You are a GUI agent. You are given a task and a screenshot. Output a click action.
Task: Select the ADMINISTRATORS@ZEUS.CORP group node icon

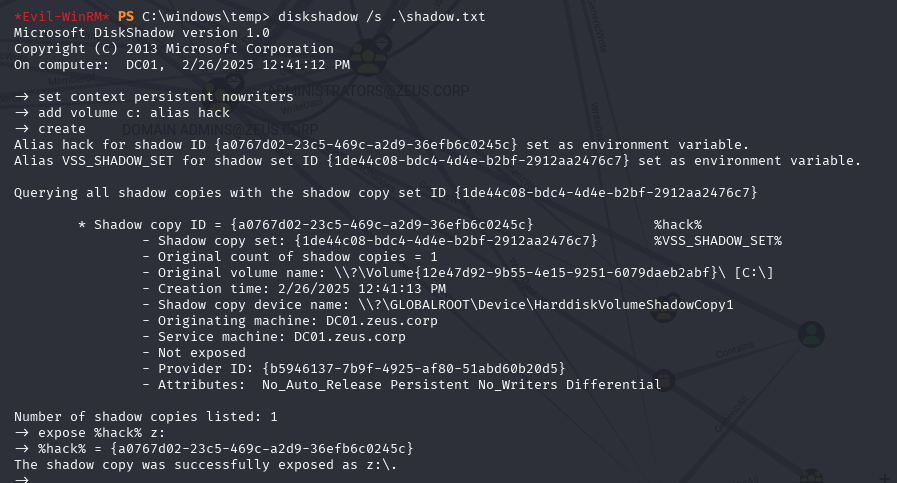pos(368,58)
